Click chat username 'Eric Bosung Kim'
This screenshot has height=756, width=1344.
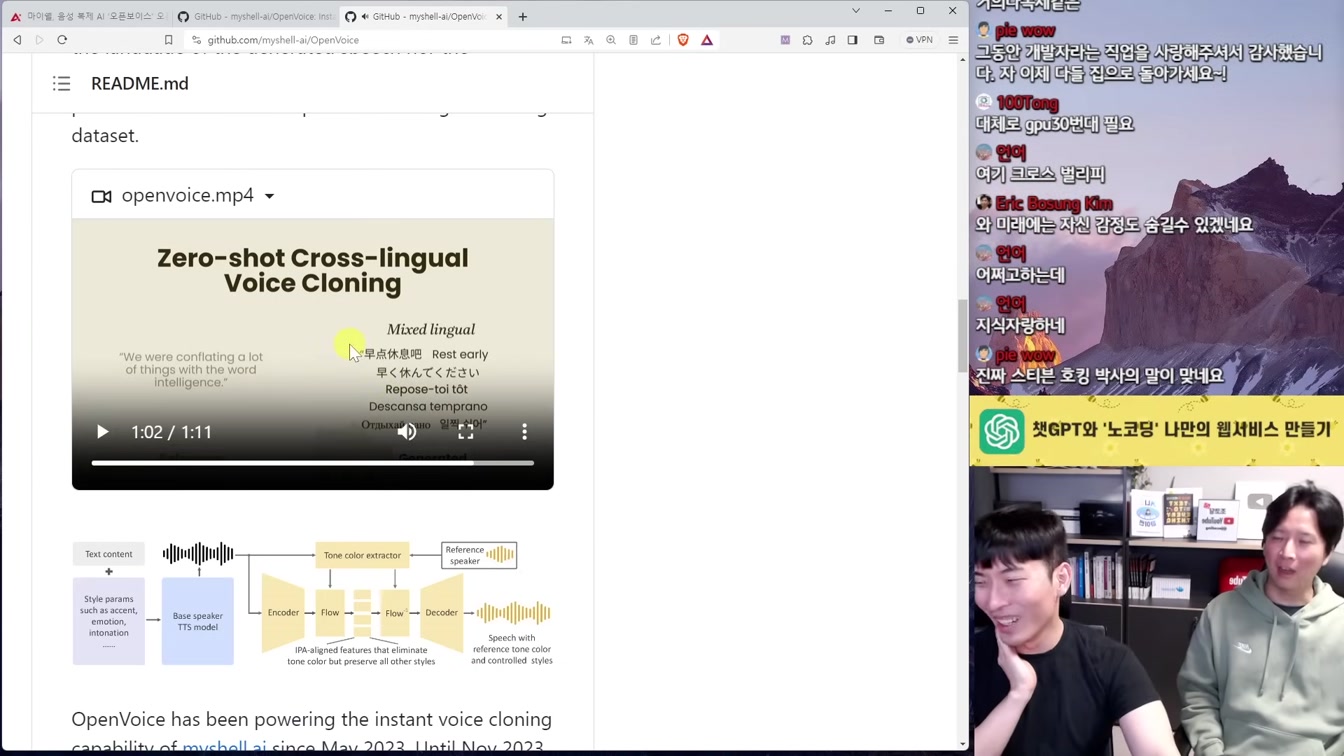(1053, 203)
